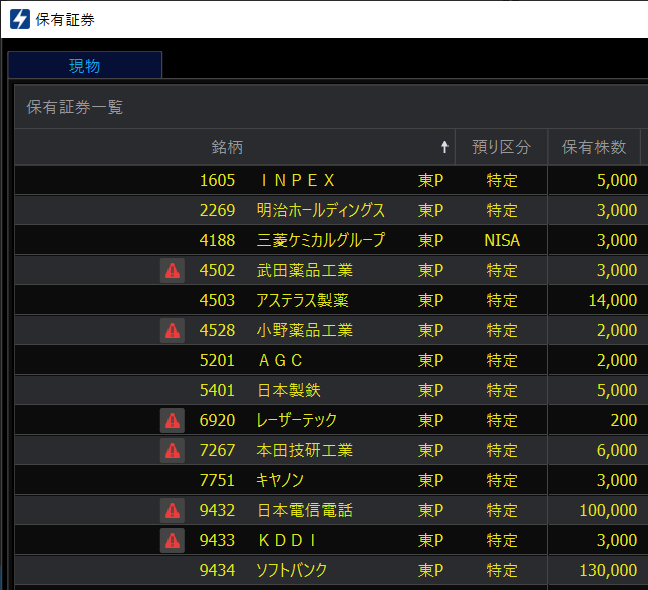This screenshot has width=648, height=590.
Task: Select ＩＮＰＥＸ stock name
Action: pyautogui.click(x=298, y=181)
